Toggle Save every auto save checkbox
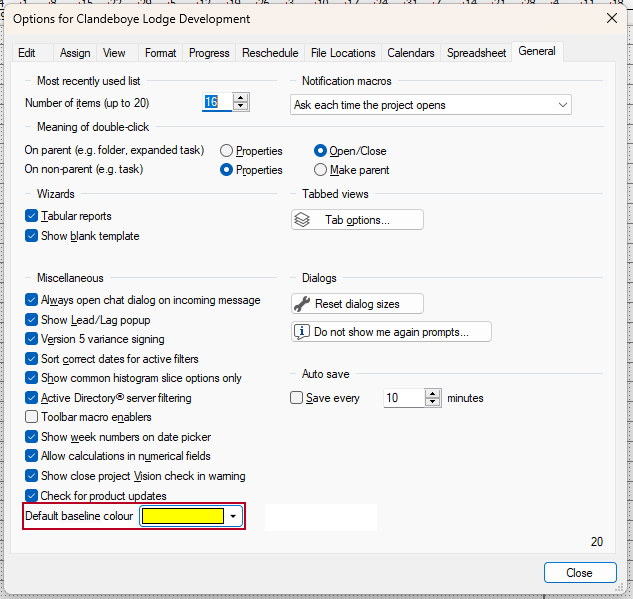Image resolution: width=633 pixels, height=599 pixels. [x=296, y=398]
